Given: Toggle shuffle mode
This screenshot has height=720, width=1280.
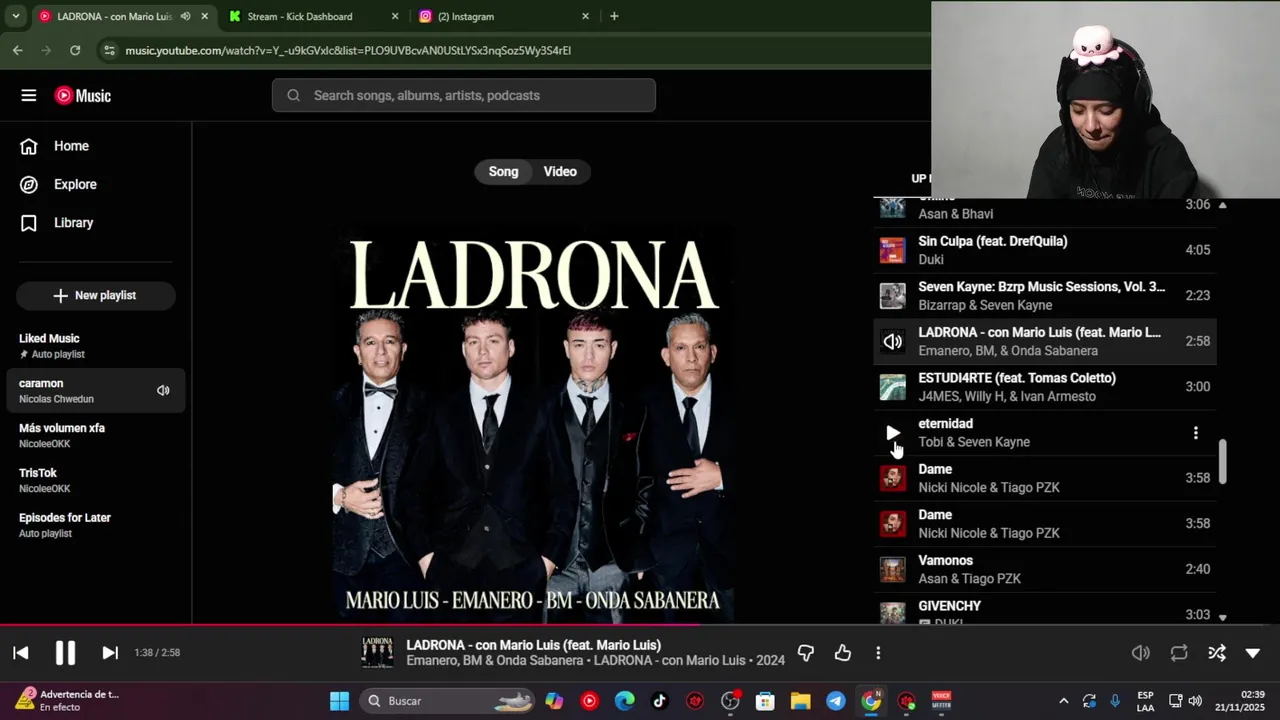Looking at the screenshot, I should click(x=1216, y=653).
